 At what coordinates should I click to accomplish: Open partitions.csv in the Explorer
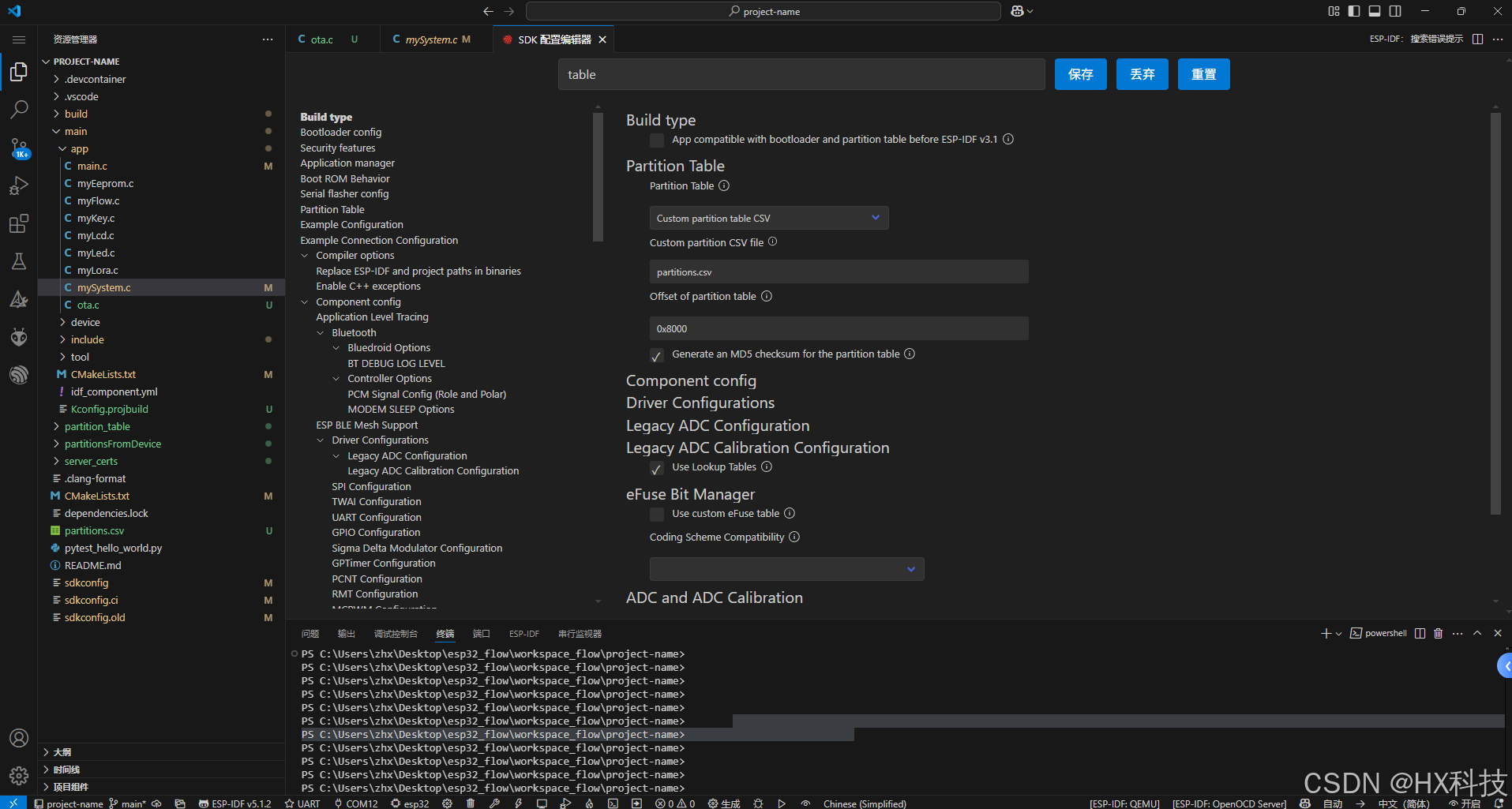[x=94, y=530]
